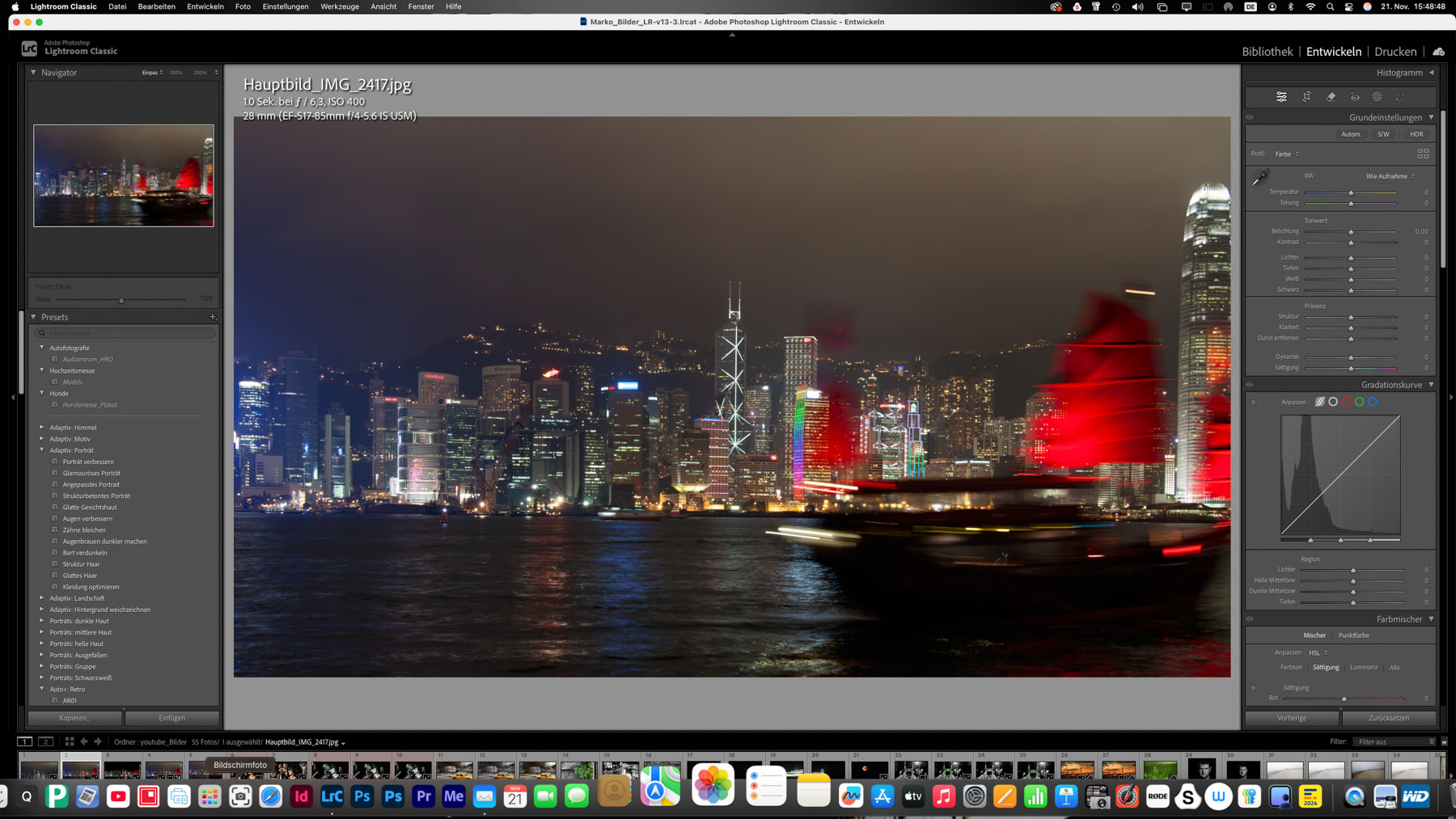The width and height of the screenshot is (1456, 819).
Task: Pick the white balance eyedropper
Action: point(1260,178)
